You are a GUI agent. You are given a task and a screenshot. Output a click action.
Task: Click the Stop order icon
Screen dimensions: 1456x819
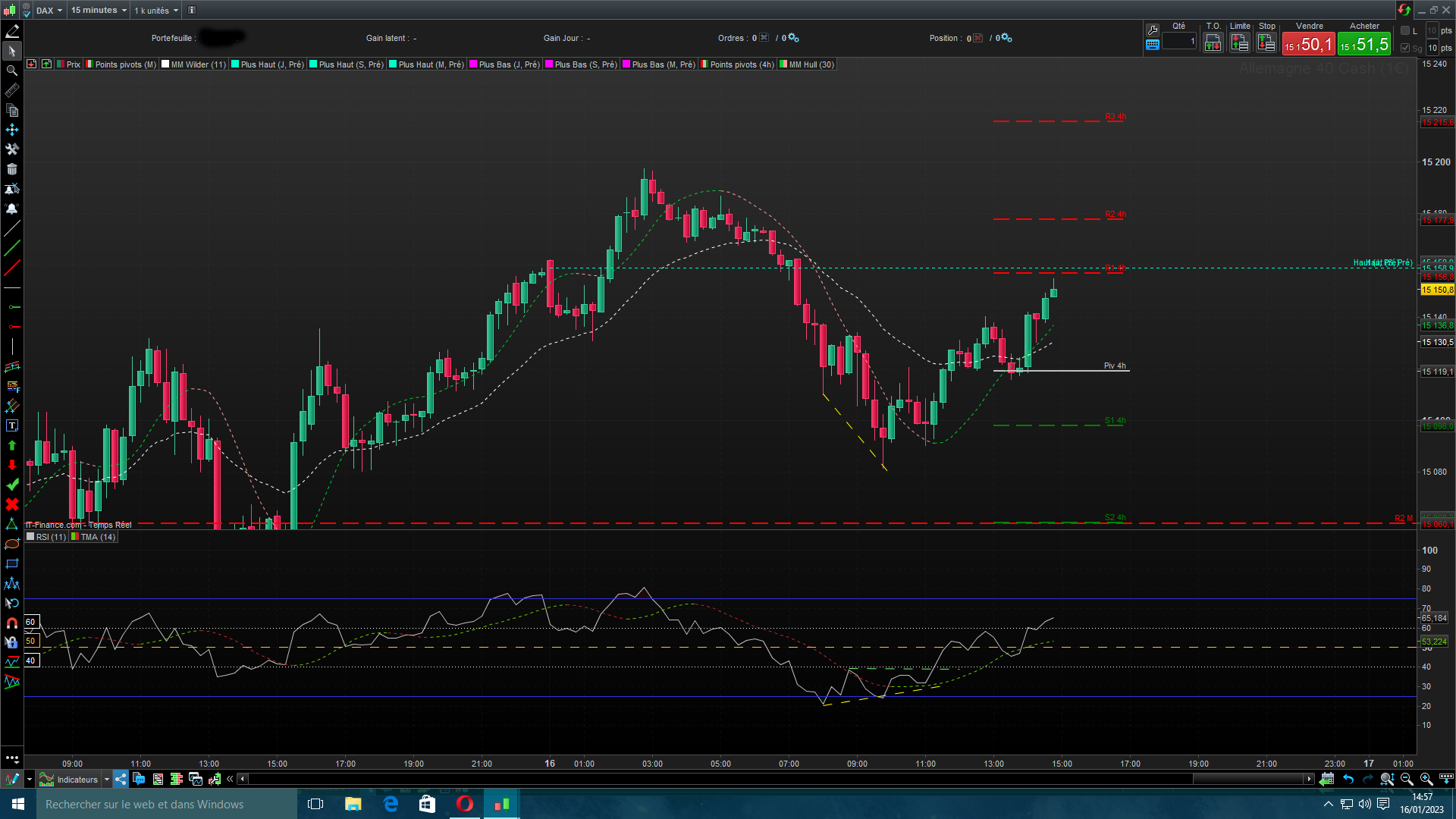[x=1266, y=43]
